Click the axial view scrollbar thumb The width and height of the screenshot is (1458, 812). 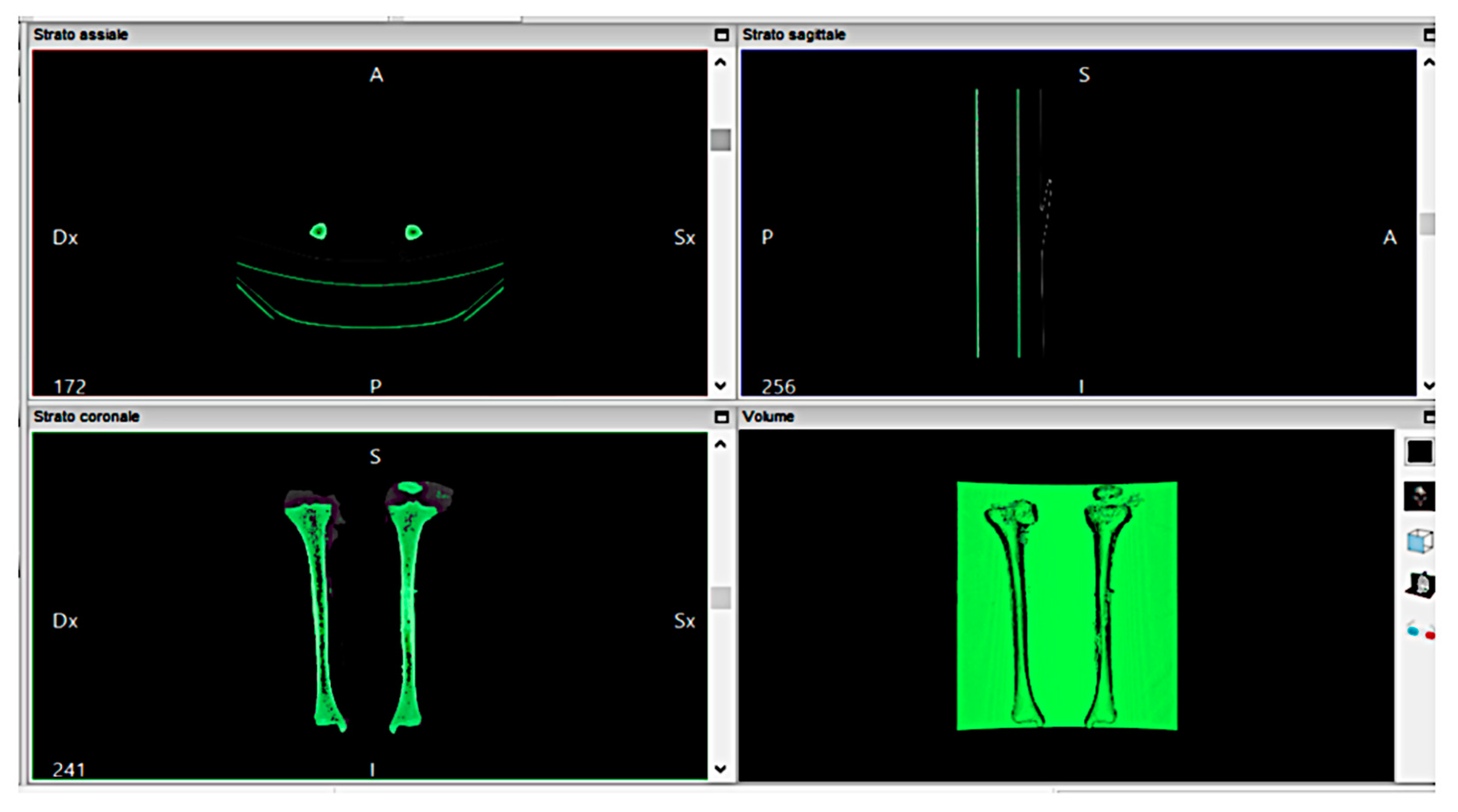[720, 140]
